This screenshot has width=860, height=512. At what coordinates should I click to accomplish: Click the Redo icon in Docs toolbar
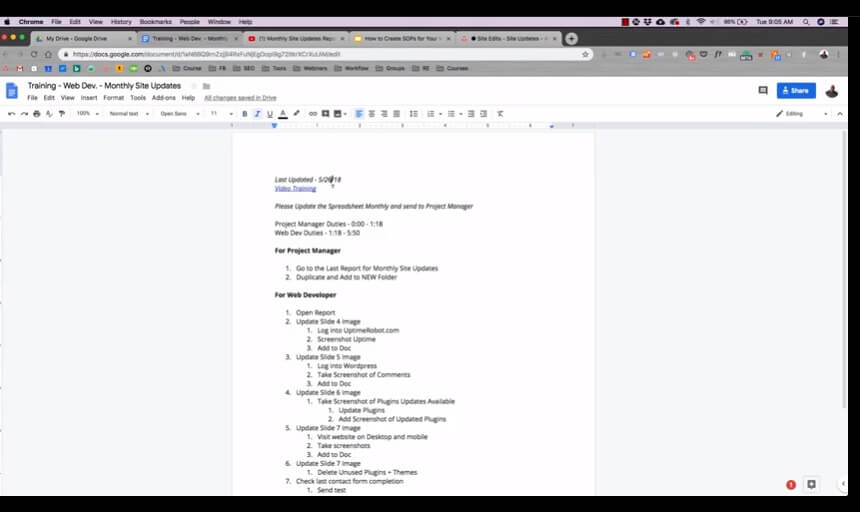24,113
